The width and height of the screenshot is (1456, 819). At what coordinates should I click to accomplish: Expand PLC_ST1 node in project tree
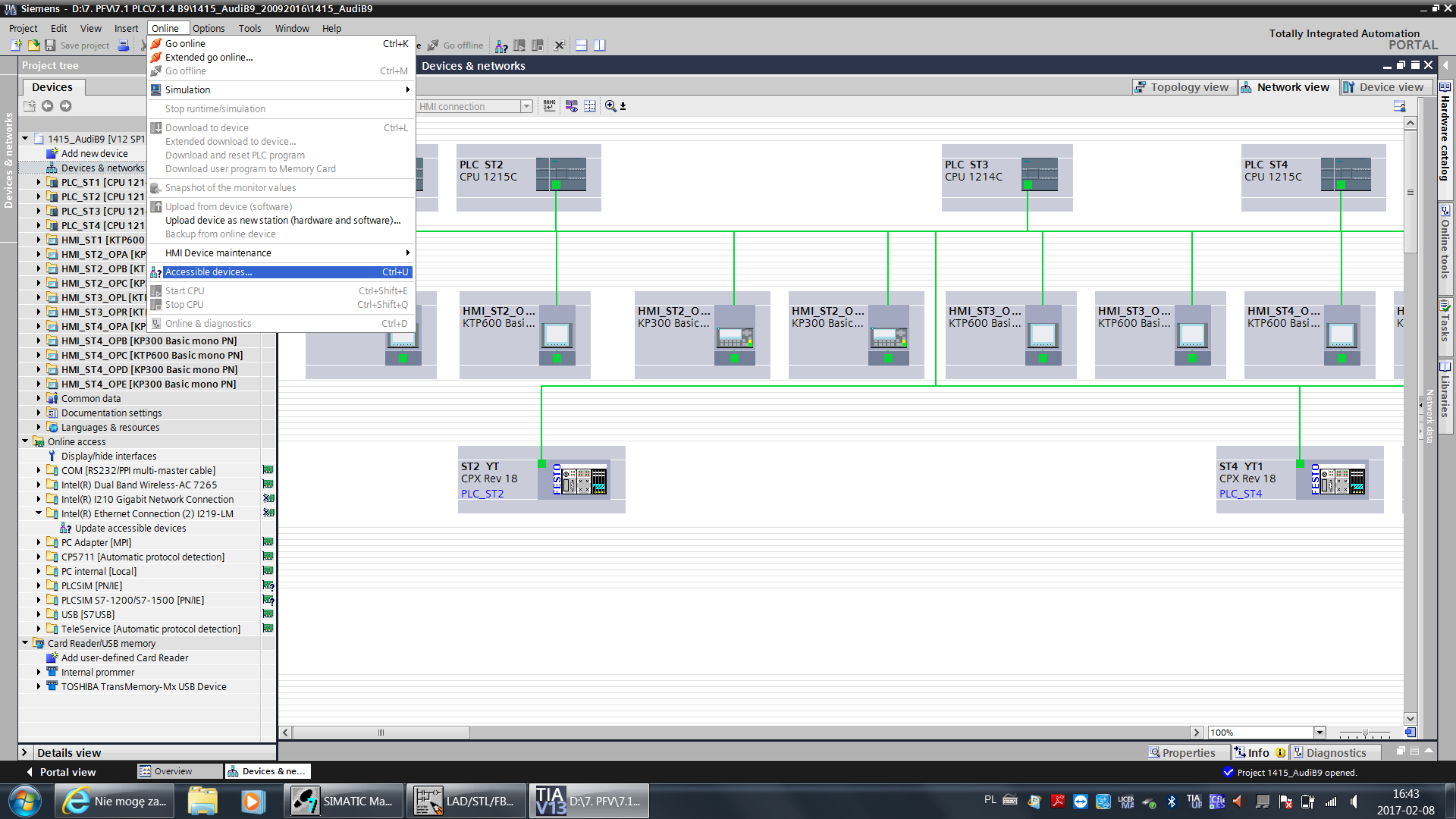[x=39, y=182]
